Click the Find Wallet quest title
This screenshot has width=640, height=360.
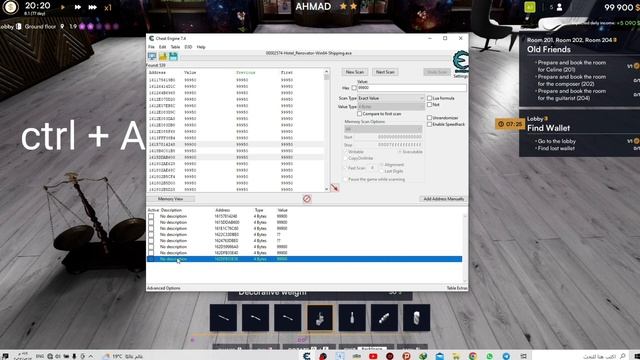tap(548, 128)
